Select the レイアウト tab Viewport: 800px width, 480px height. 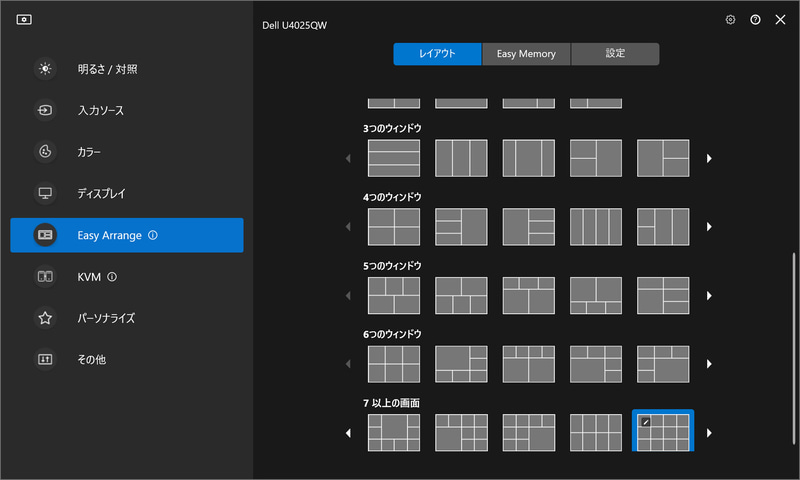437,54
